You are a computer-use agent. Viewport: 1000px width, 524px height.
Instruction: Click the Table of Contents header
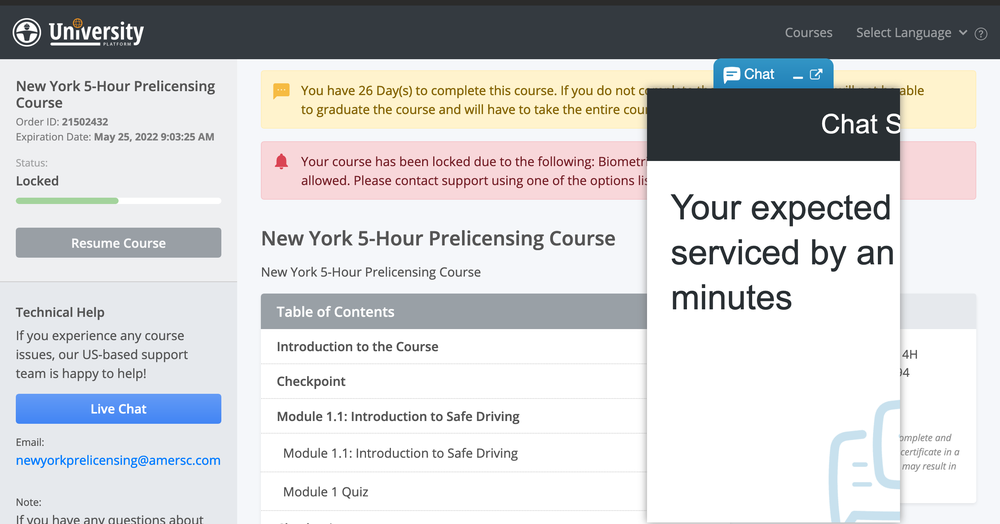(453, 312)
